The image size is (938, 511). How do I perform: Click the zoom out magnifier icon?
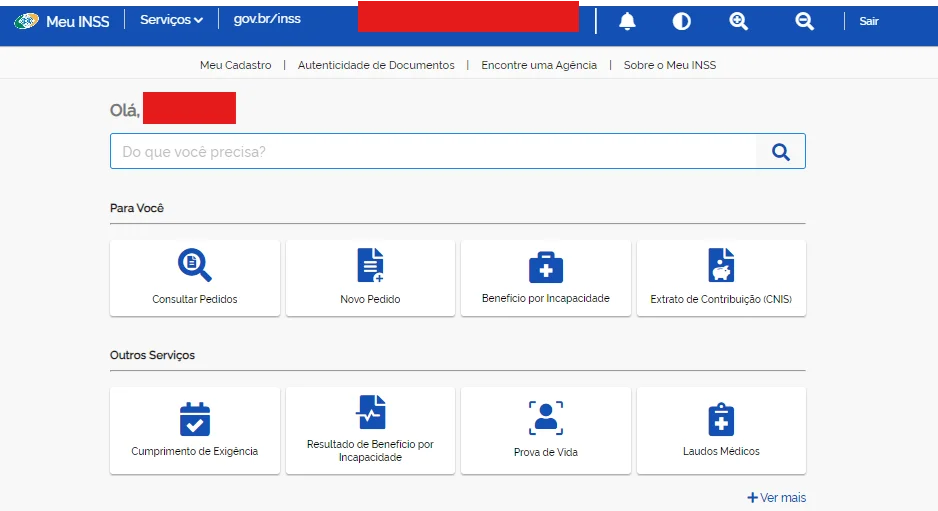pyautogui.click(x=805, y=22)
